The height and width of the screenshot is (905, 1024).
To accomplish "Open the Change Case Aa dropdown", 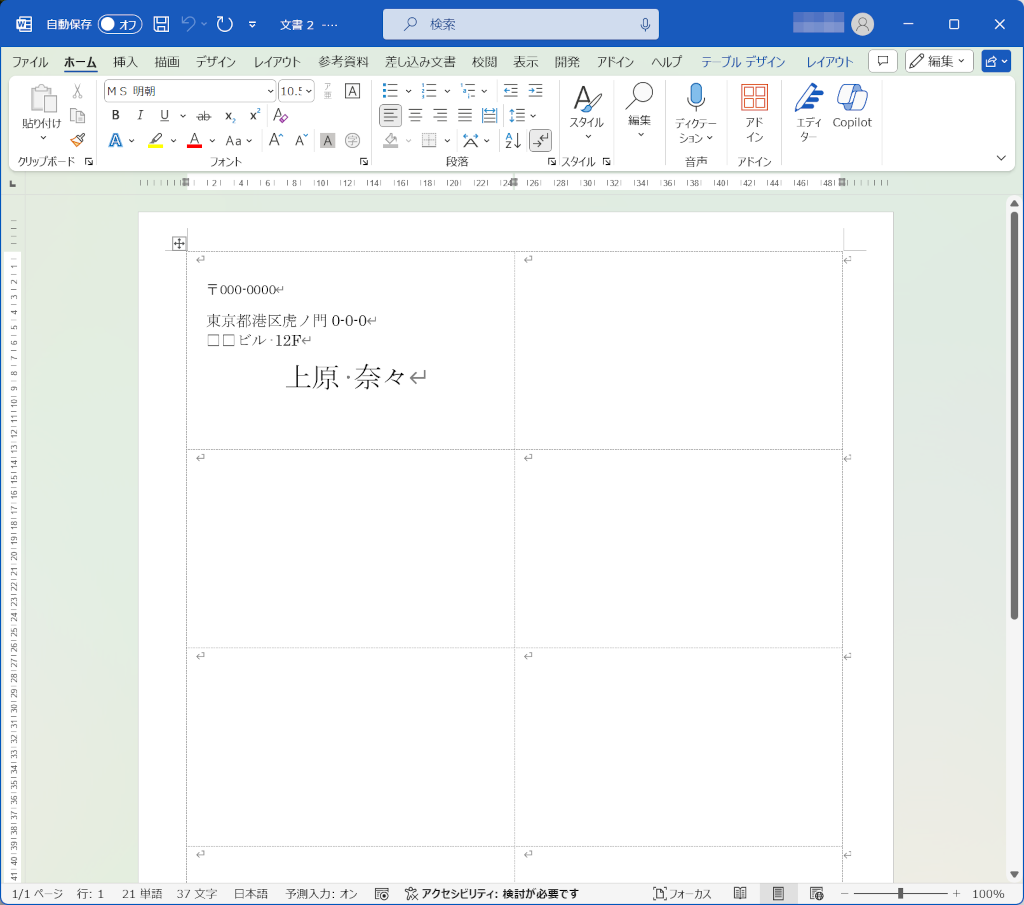I will point(238,140).
